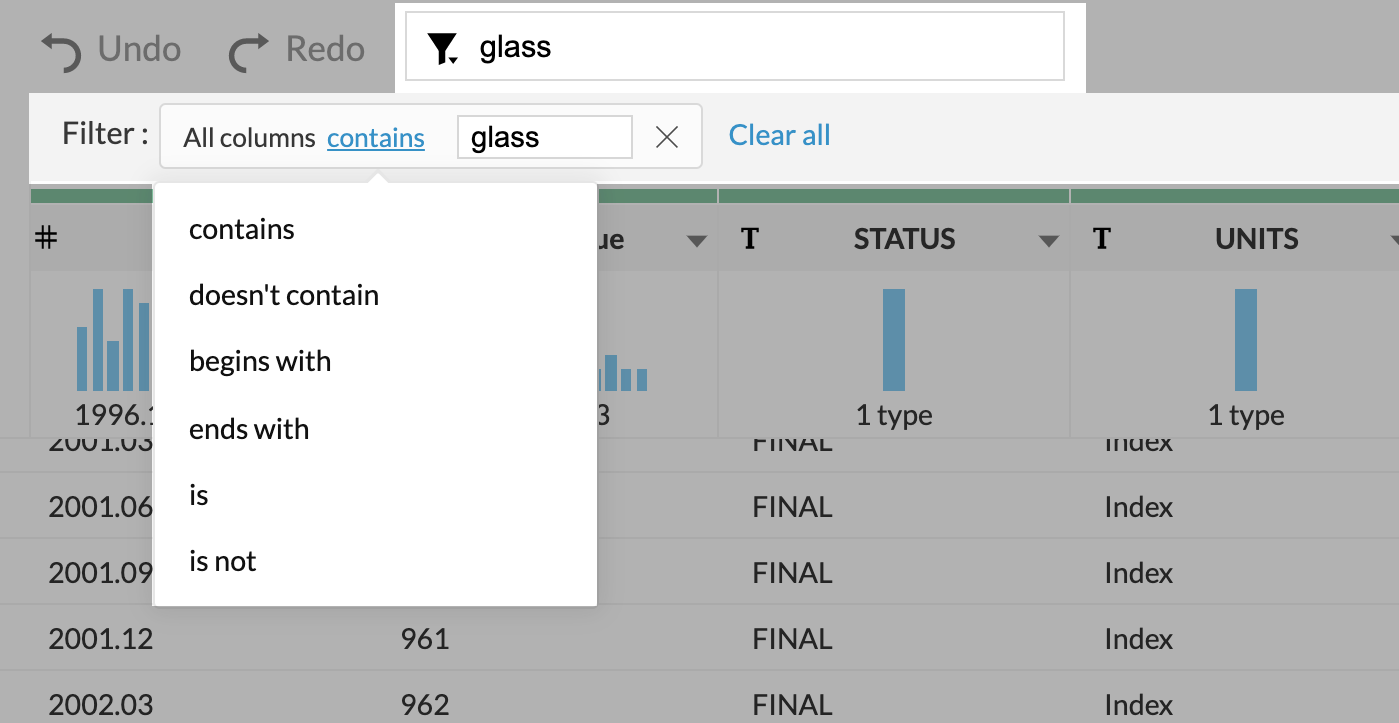Select the "is" operator option
1399x723 pixels.
pos(199,496)
